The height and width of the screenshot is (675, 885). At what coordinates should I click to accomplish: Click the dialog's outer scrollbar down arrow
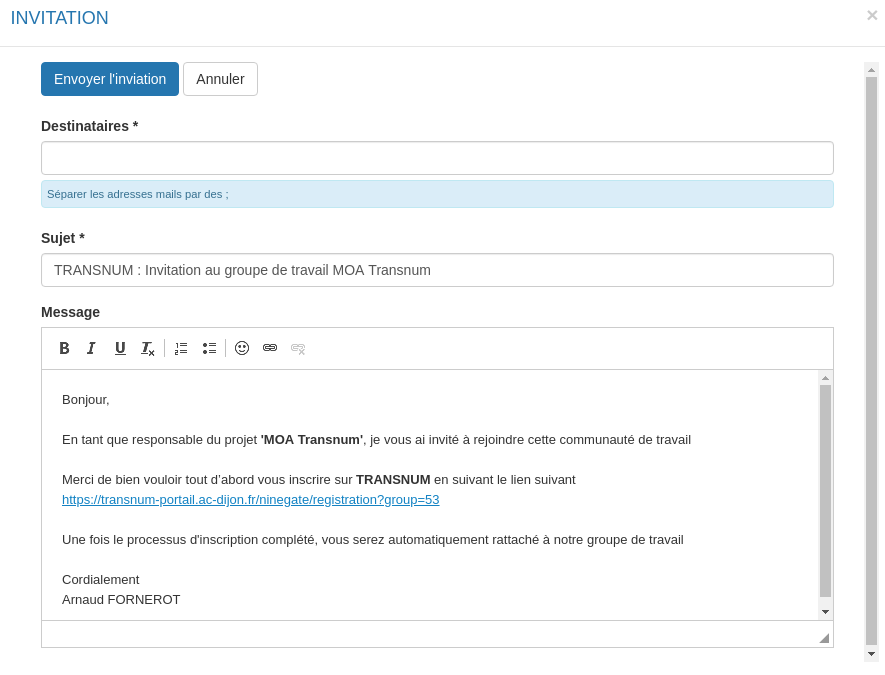tap(871, 654)
